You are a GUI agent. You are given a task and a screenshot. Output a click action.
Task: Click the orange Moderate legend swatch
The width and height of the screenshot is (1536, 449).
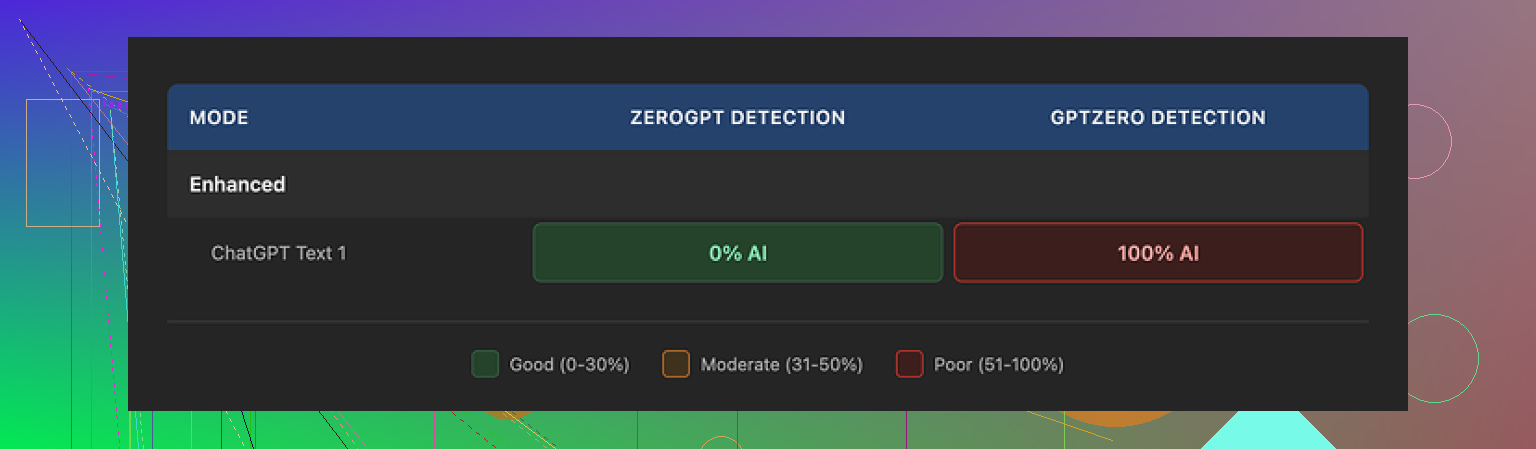(x=676, y=364)
